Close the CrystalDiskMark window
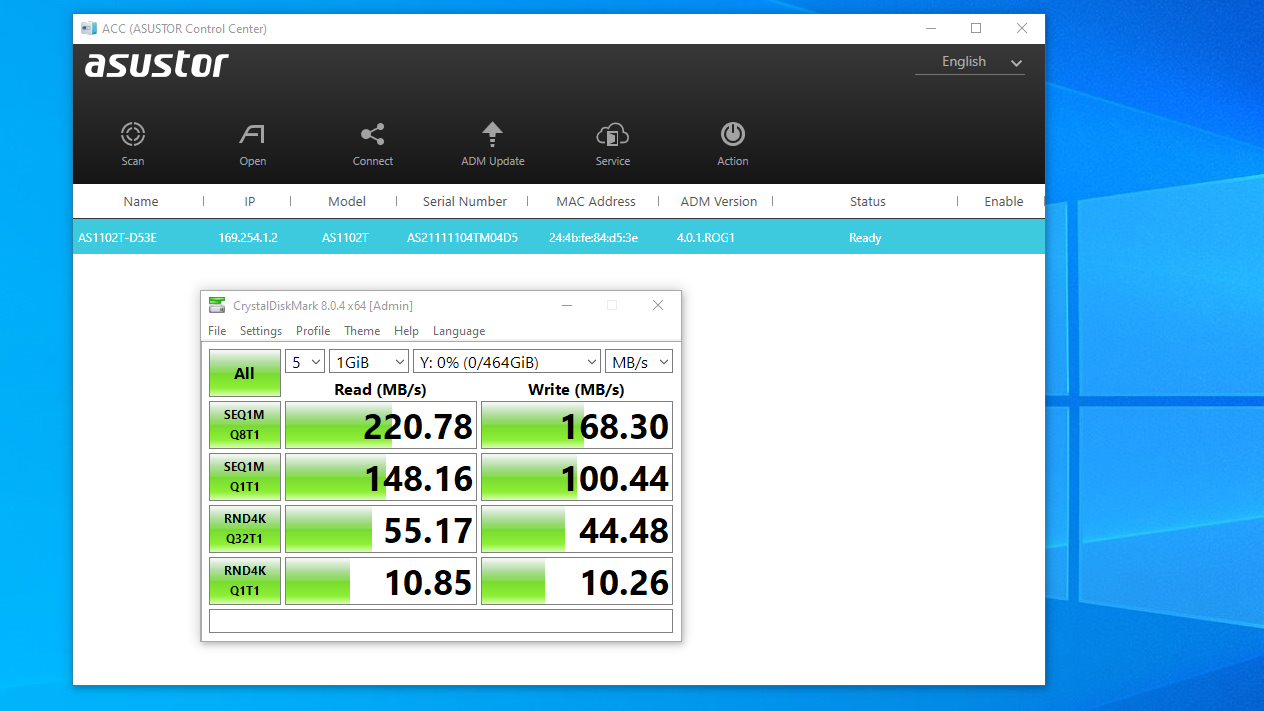1264x711 pixels. point(658,305)
